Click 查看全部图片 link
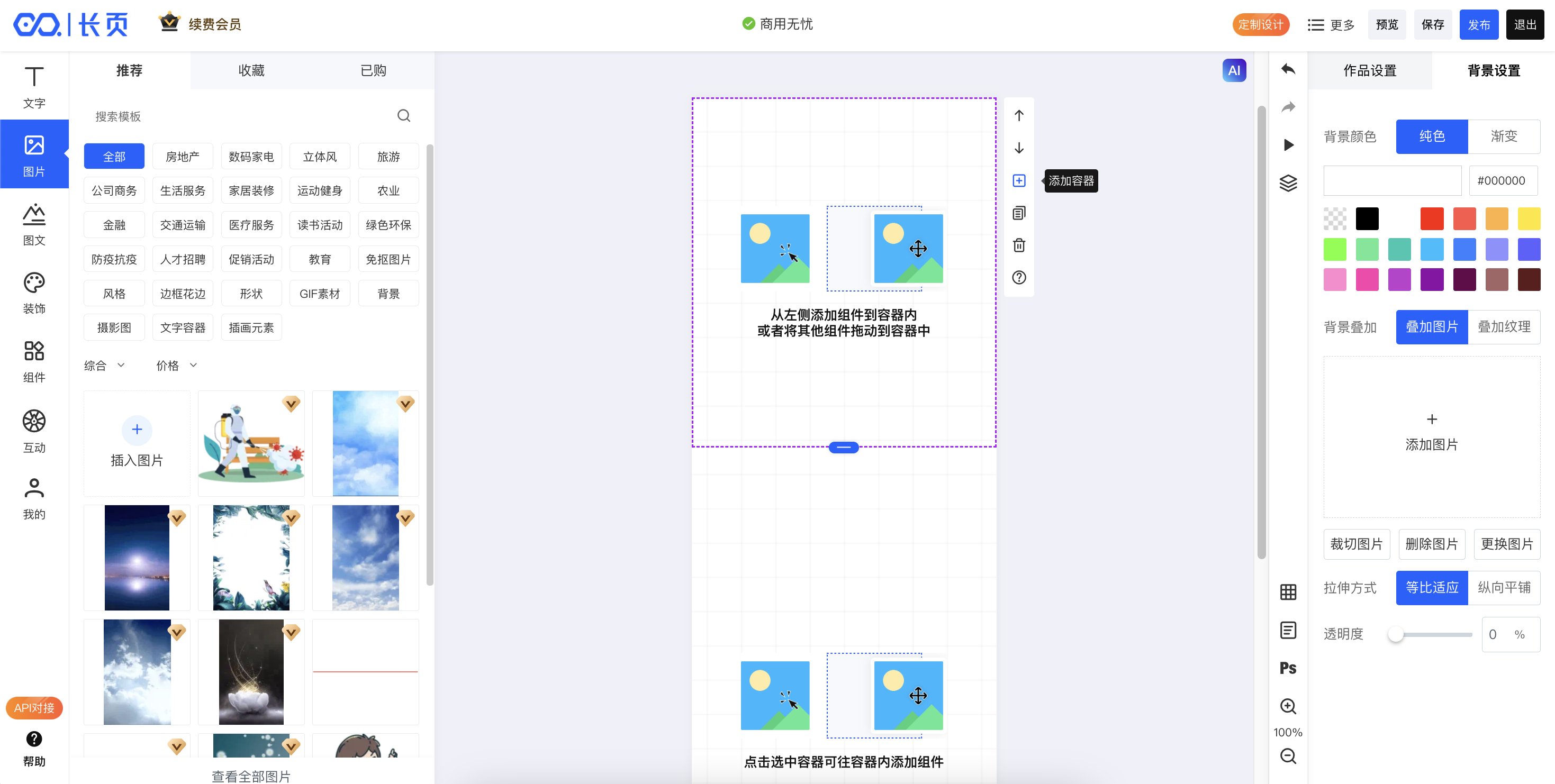 pyautogui.click(x=250, y=776)
